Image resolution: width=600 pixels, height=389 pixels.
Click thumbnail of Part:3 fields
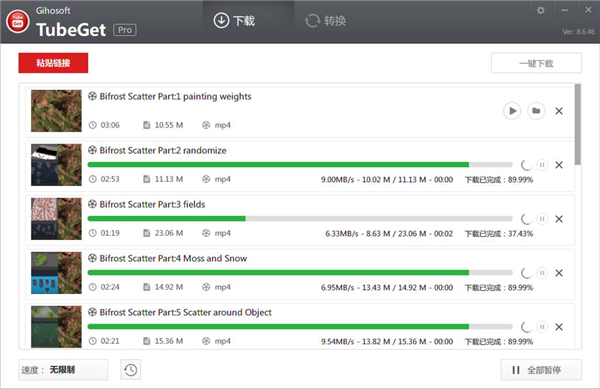tap(56, 218)
